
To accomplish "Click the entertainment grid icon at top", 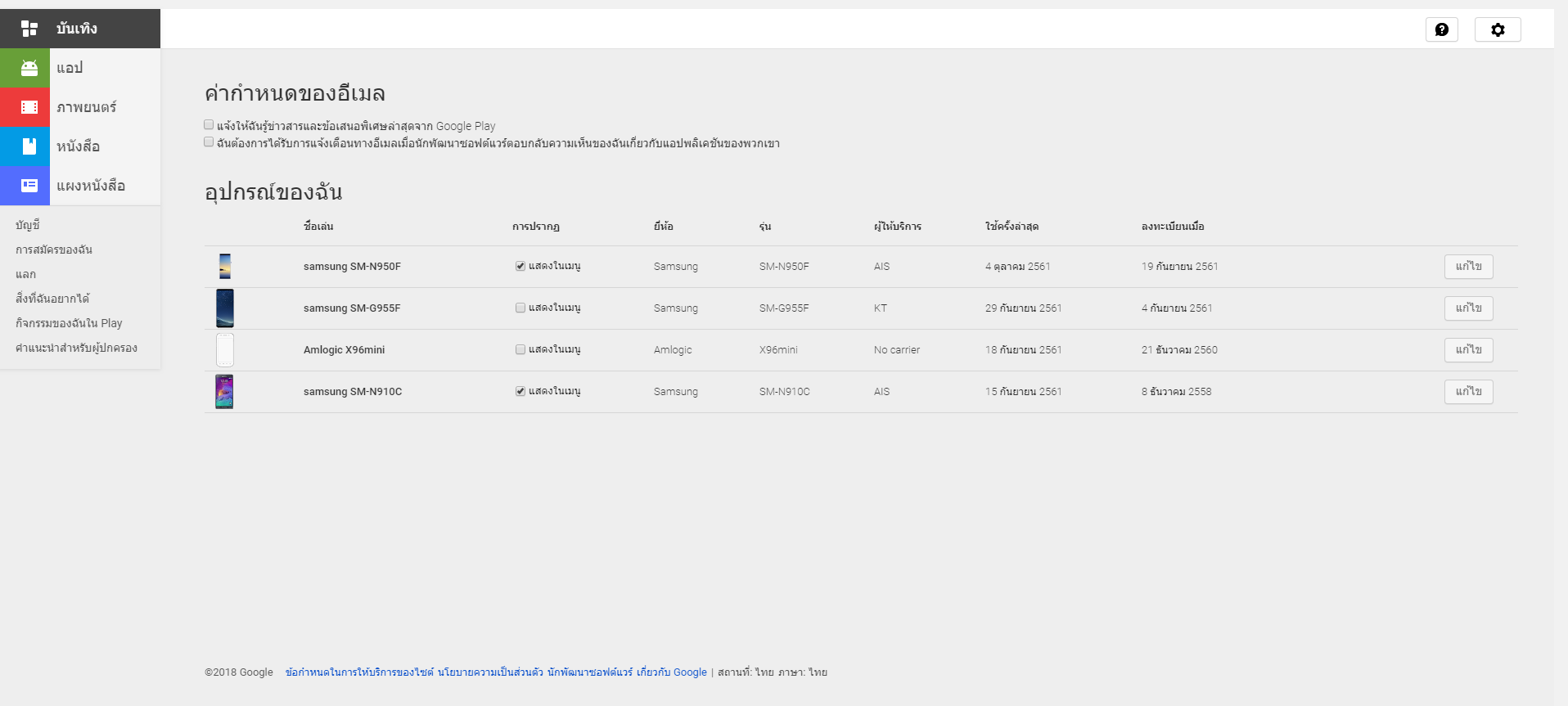I will point(29,29).
